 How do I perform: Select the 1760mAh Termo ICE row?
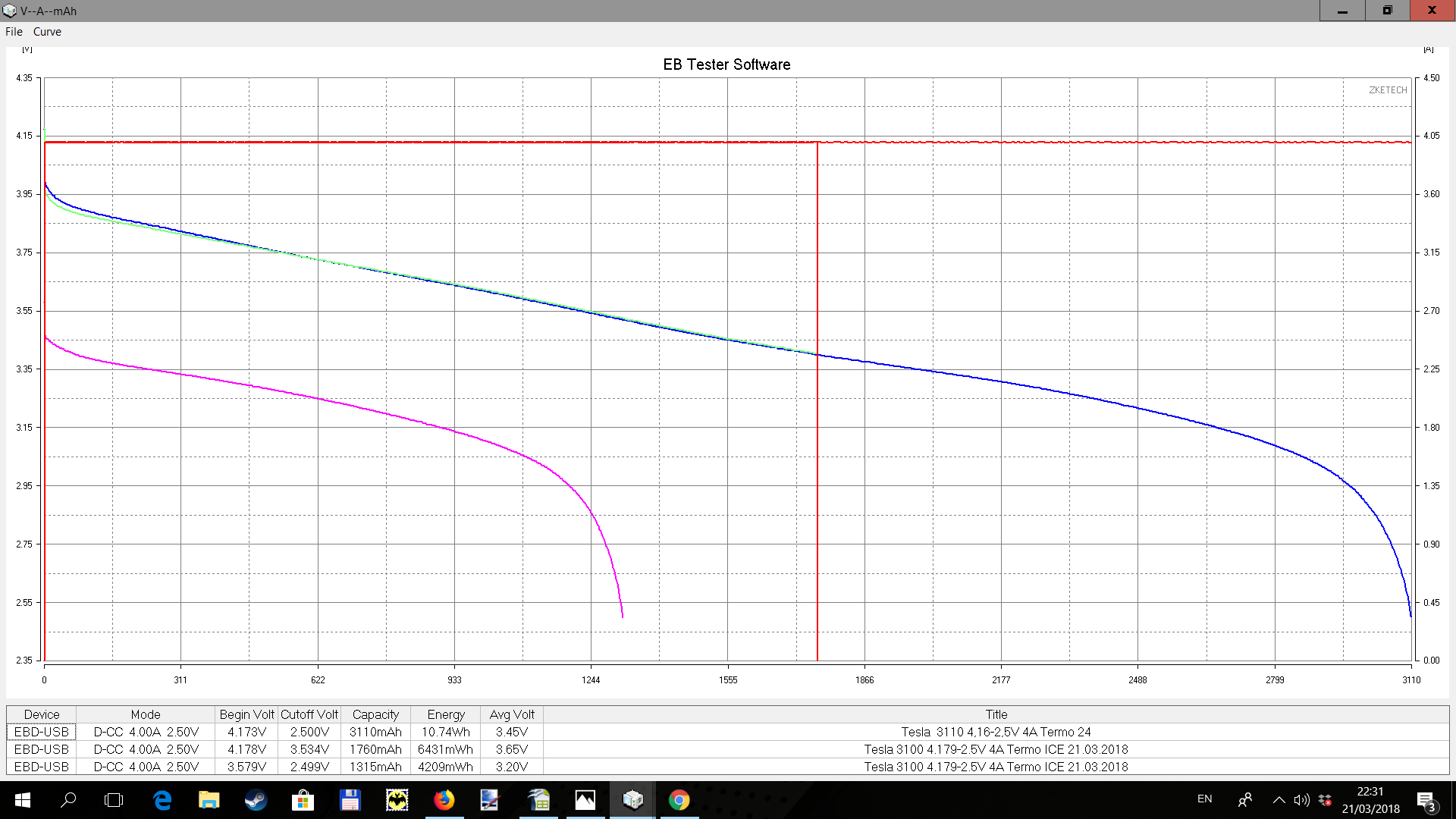click(x=996, y=749)
